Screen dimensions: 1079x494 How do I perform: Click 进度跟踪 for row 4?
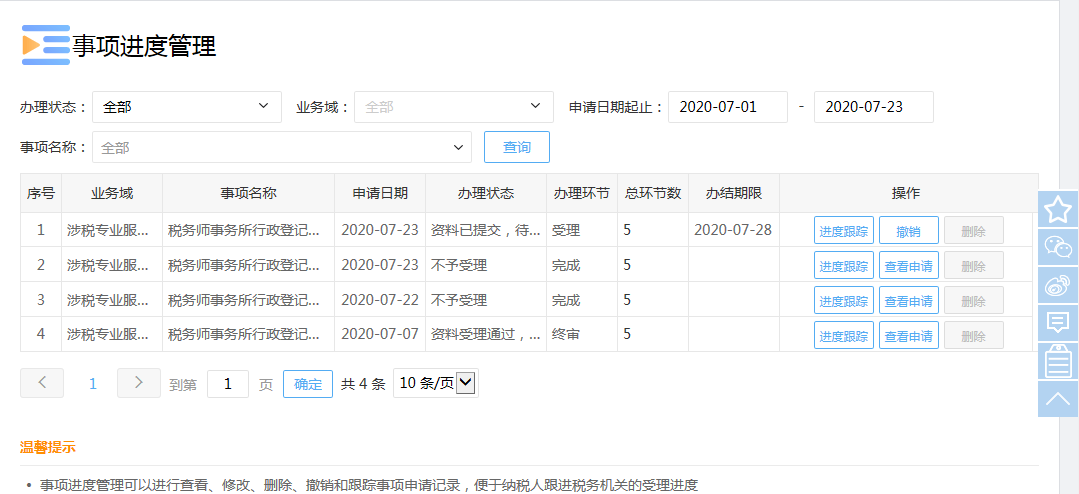[844, 335]
